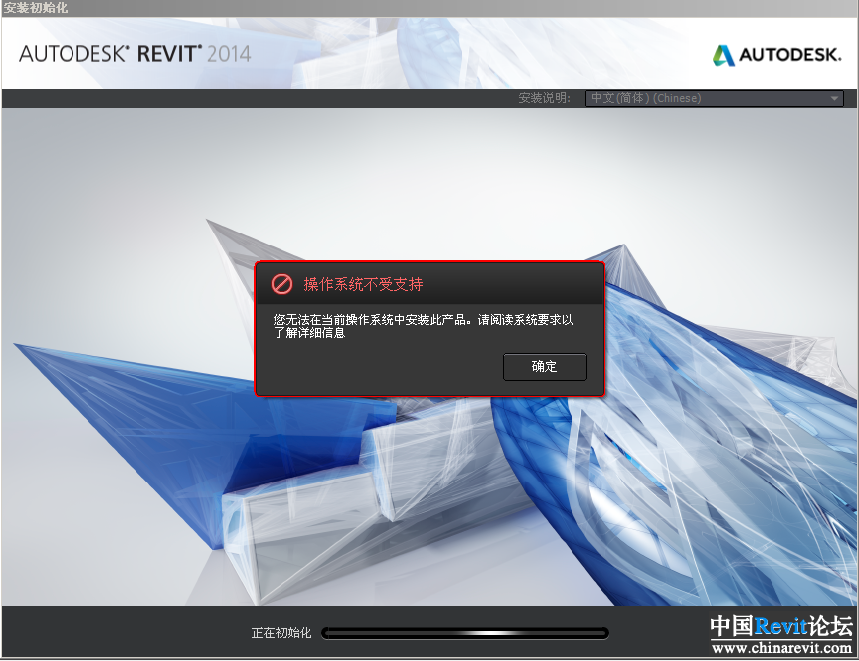
Task: Click the dropdown arrow beside 中文(简体)
Action: pos(834,99)
